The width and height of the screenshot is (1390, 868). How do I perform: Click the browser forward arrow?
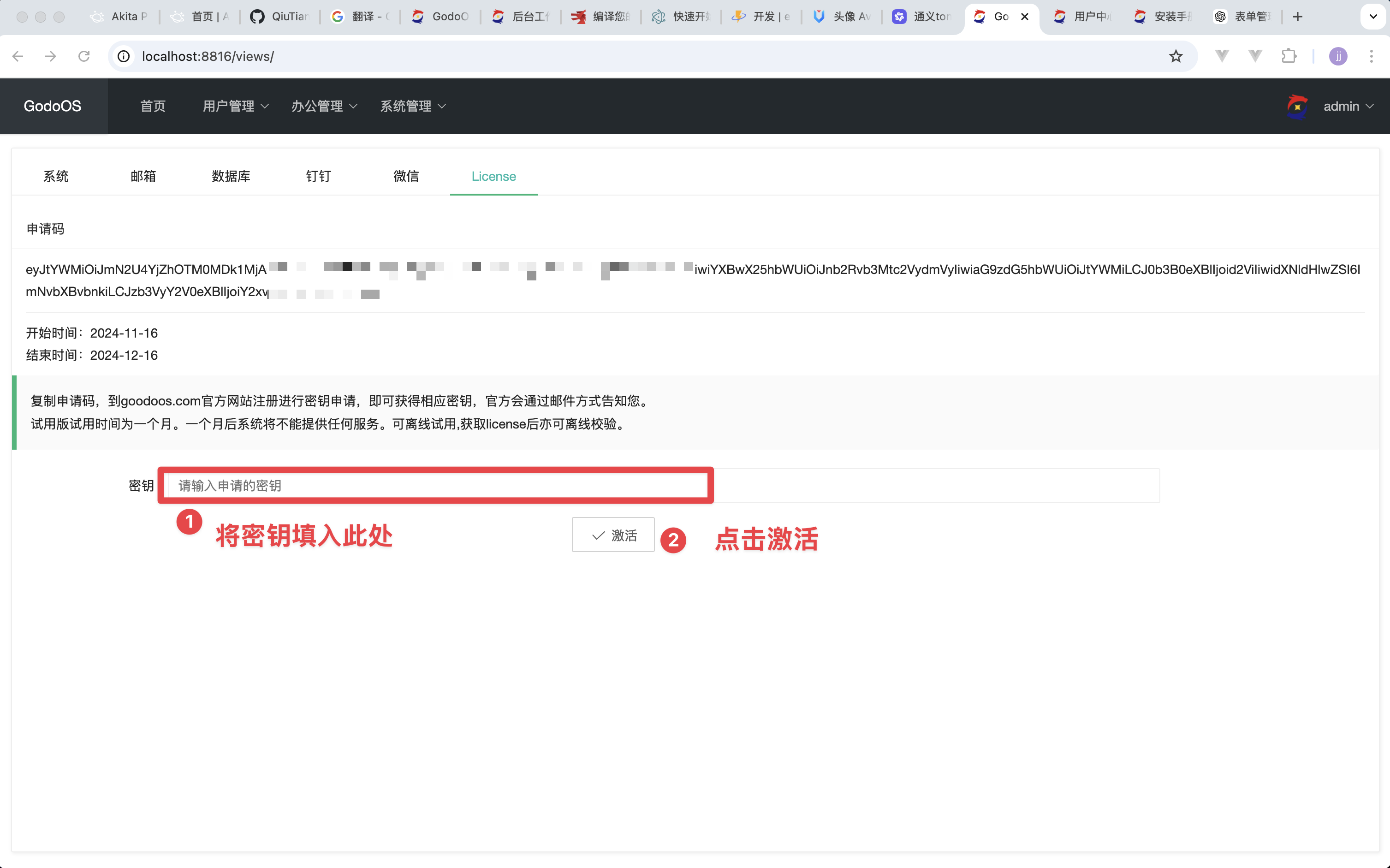click(51, 56)
